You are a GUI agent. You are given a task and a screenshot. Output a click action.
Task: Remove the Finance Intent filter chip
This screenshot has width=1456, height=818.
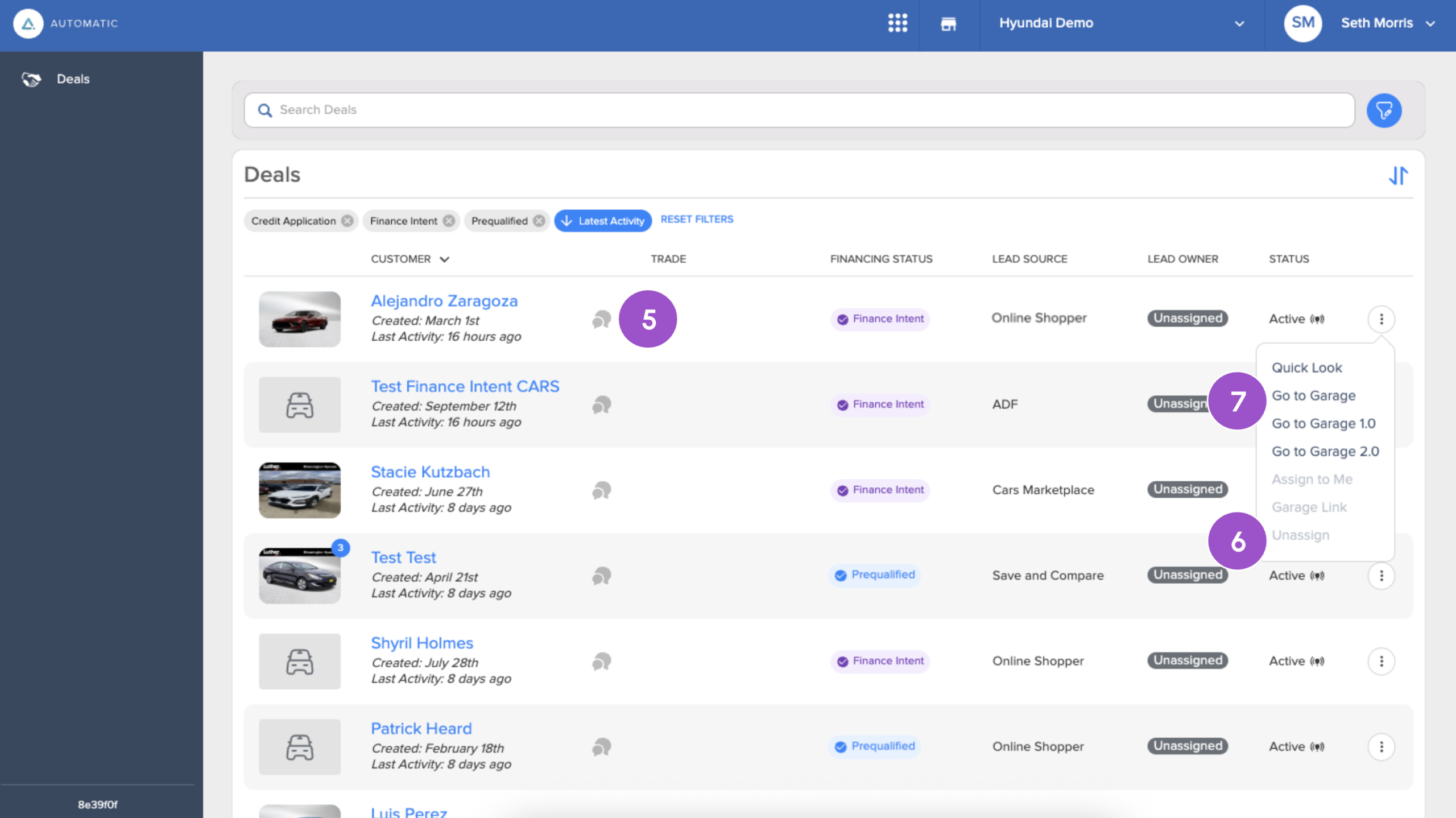tap(449, 221)
